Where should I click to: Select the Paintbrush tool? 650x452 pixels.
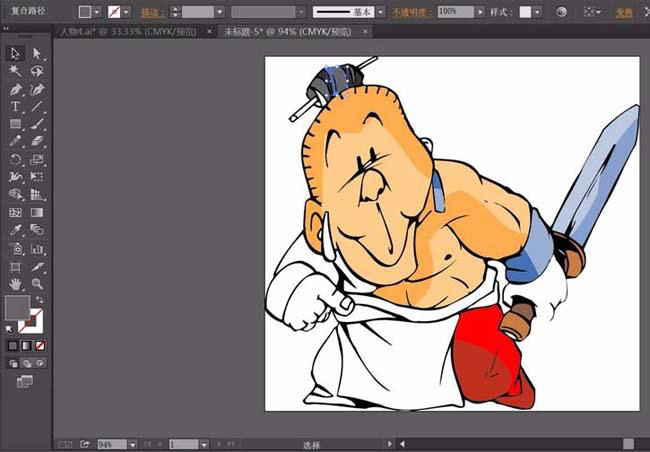37,124
